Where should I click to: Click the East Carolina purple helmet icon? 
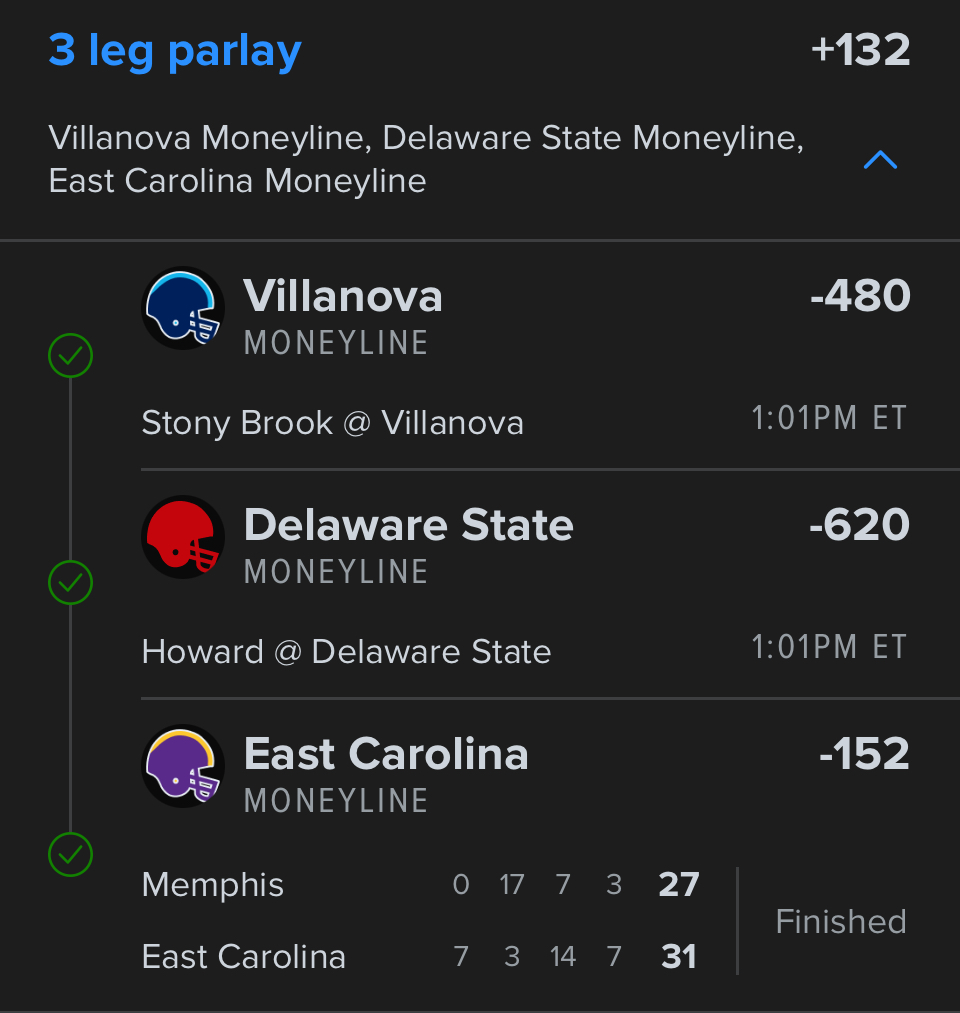point(183,766)
